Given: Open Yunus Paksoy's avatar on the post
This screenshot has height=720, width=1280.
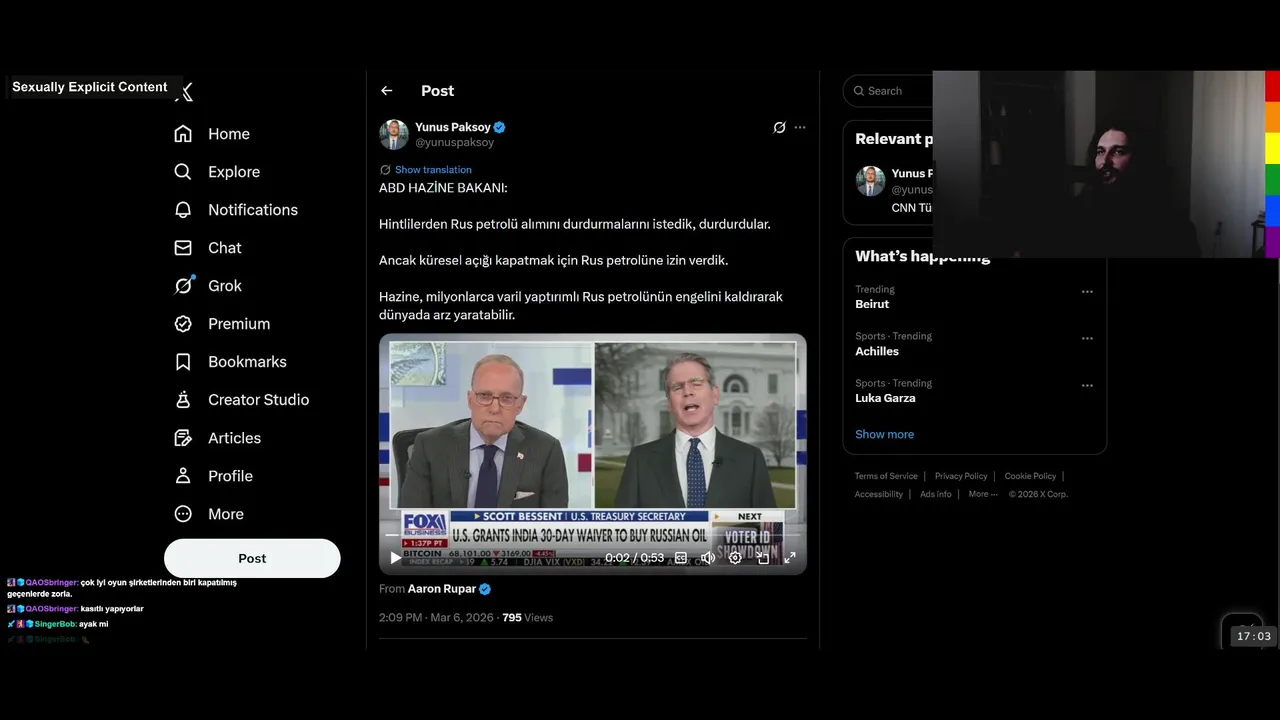Looking at the screenshot, I should (x=394, y=134).
